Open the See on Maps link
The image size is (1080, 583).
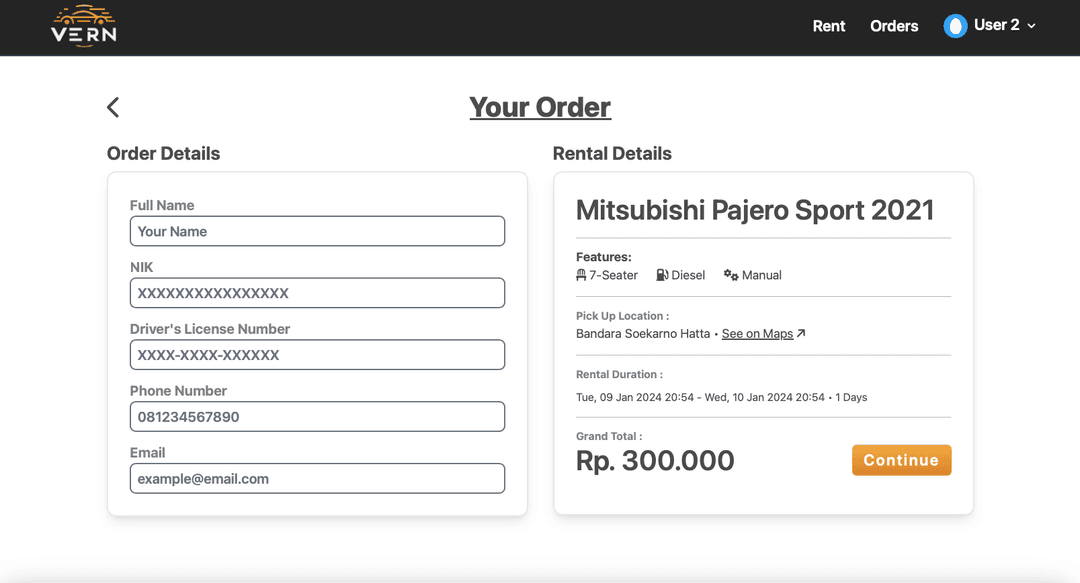(x=757, y=334)
